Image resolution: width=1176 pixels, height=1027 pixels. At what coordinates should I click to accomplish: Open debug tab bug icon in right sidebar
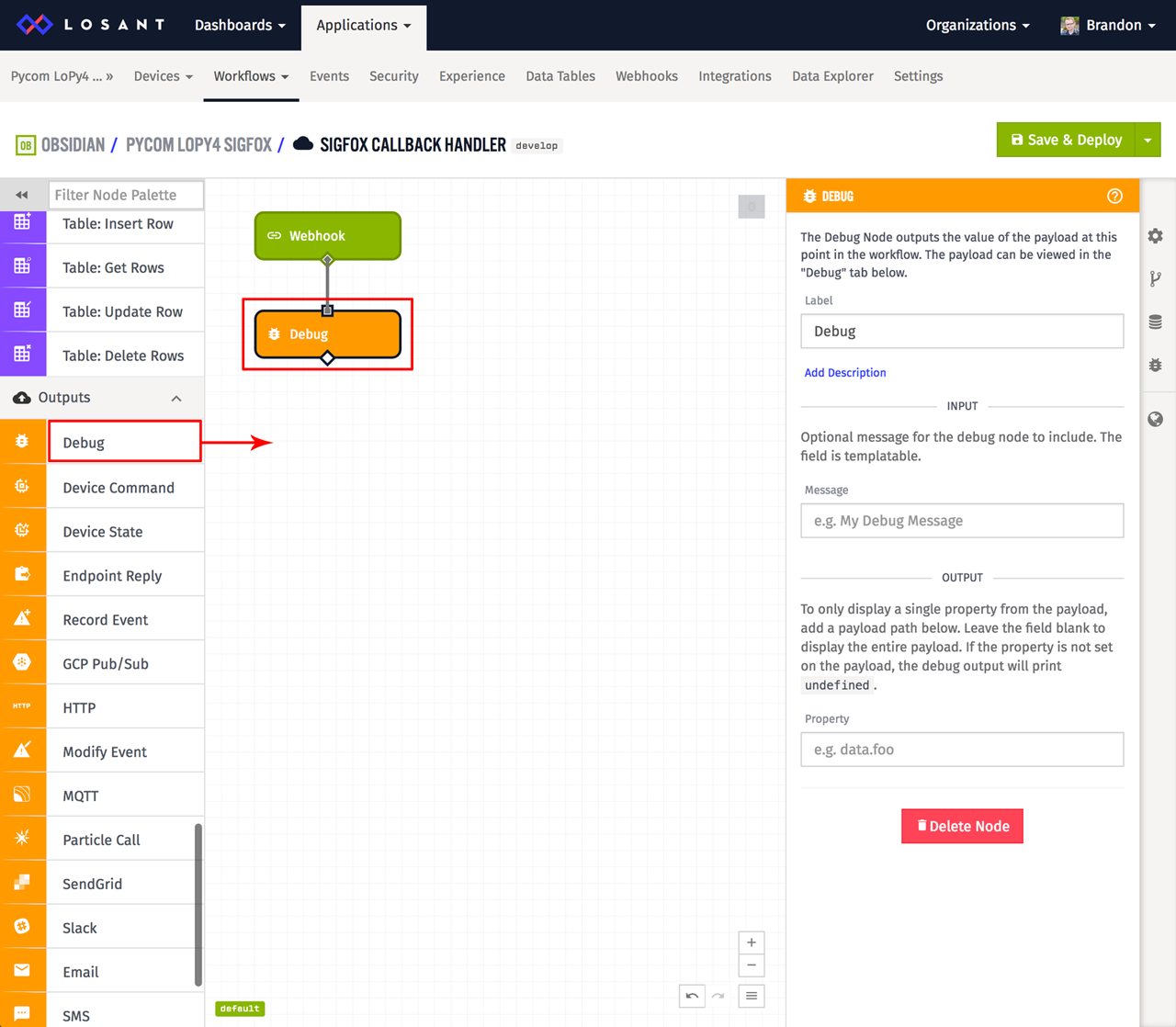1156,366
